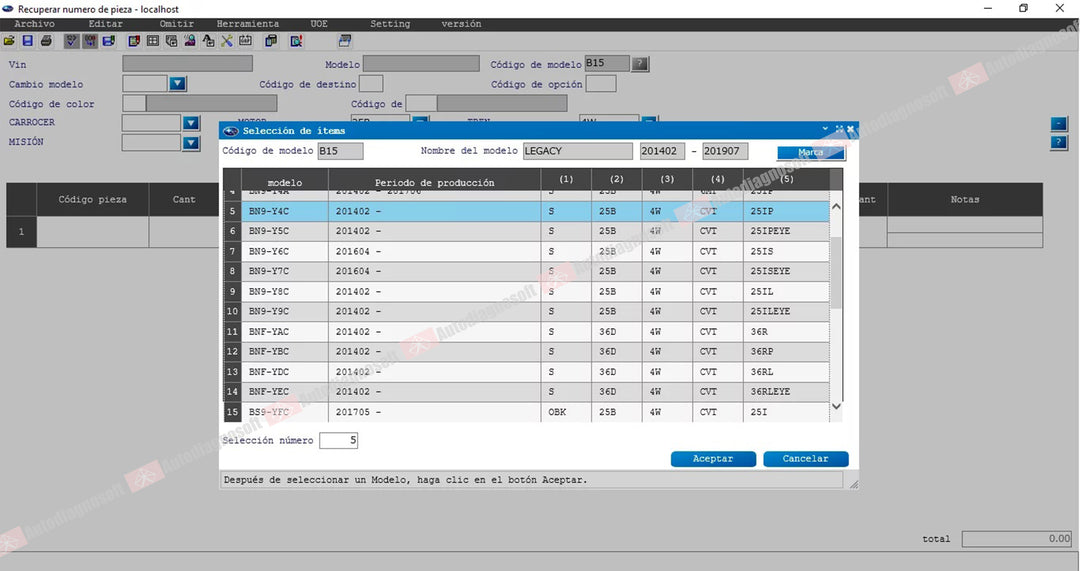
Task: Select row 12, model BNF-YBC
Action: click(x=526, y=352)
